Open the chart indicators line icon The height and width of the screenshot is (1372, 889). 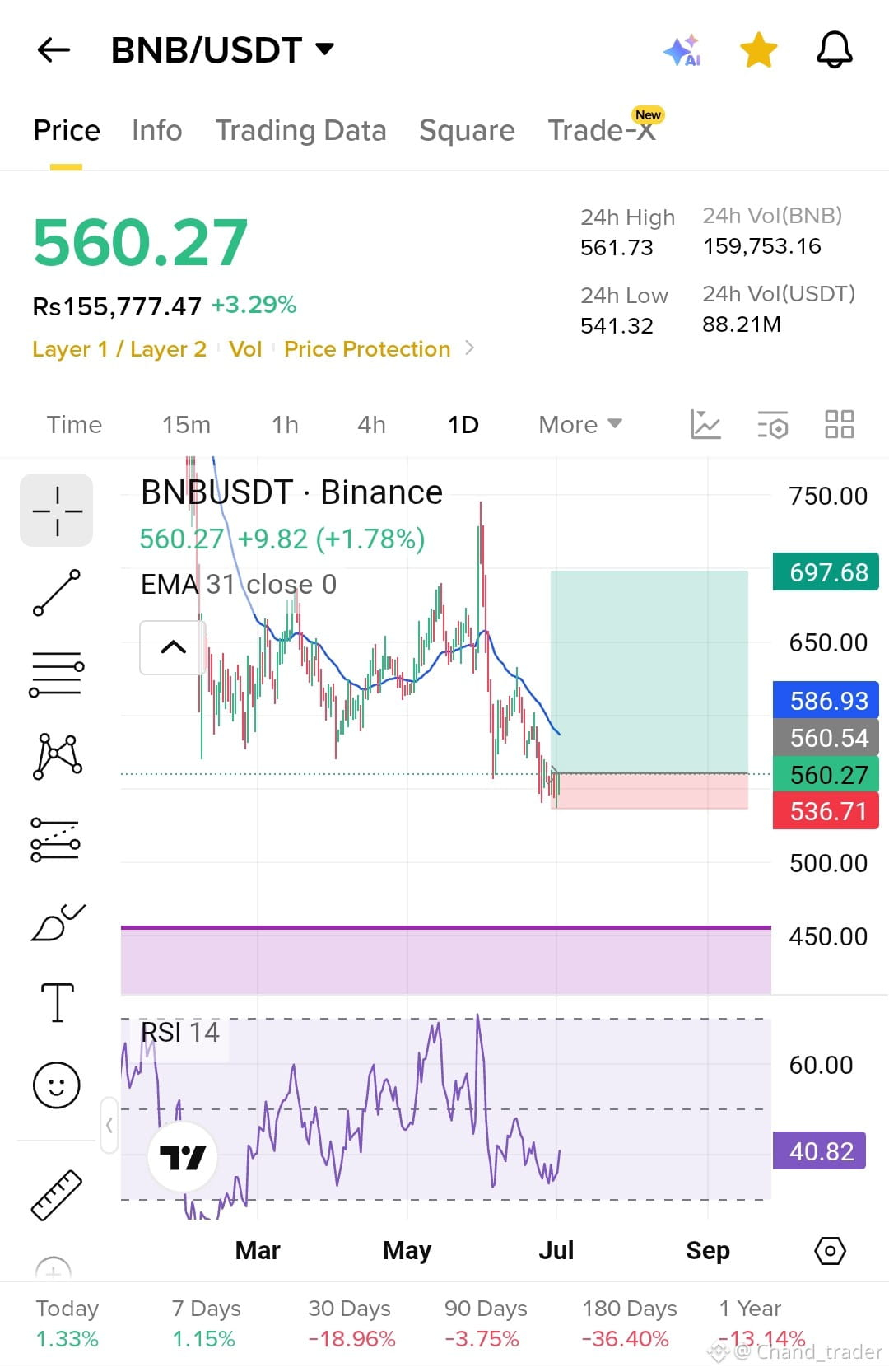point(705,425)
